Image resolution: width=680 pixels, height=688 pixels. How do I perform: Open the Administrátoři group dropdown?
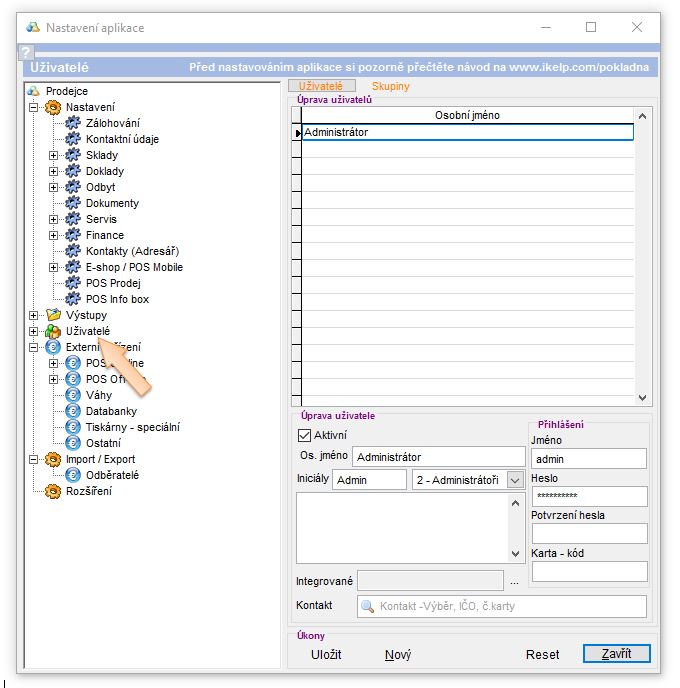pyautogui.click(x=515, y=480)
